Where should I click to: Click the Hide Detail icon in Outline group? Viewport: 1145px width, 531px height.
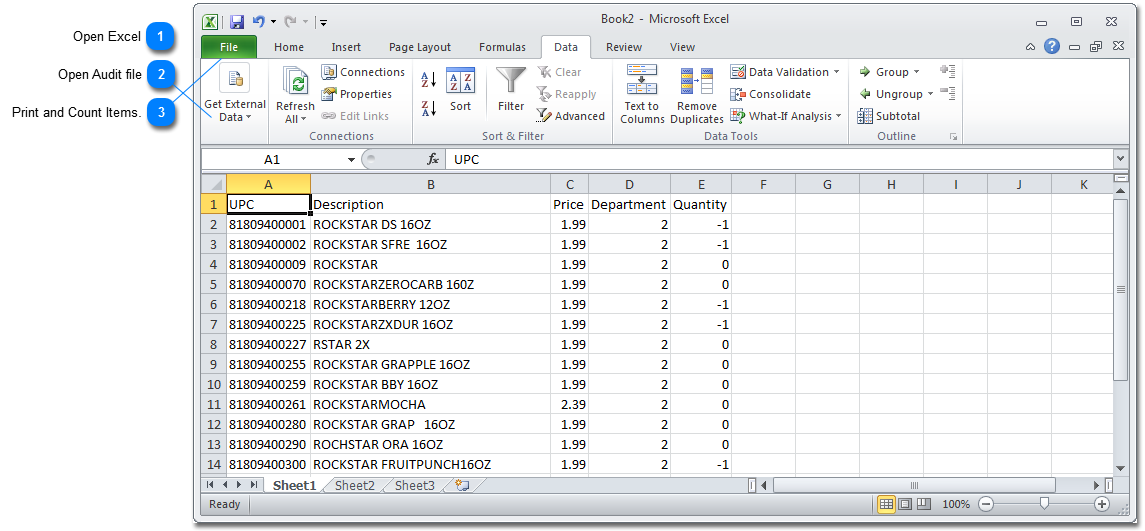948,93
